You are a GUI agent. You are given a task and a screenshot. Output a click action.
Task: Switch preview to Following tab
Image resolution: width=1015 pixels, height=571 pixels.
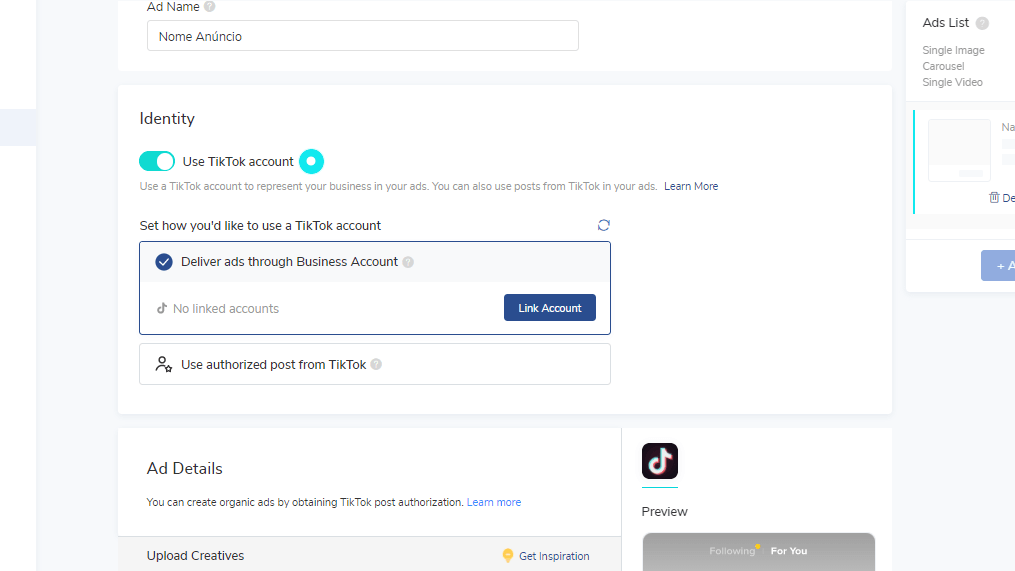(x=732, y=551)
